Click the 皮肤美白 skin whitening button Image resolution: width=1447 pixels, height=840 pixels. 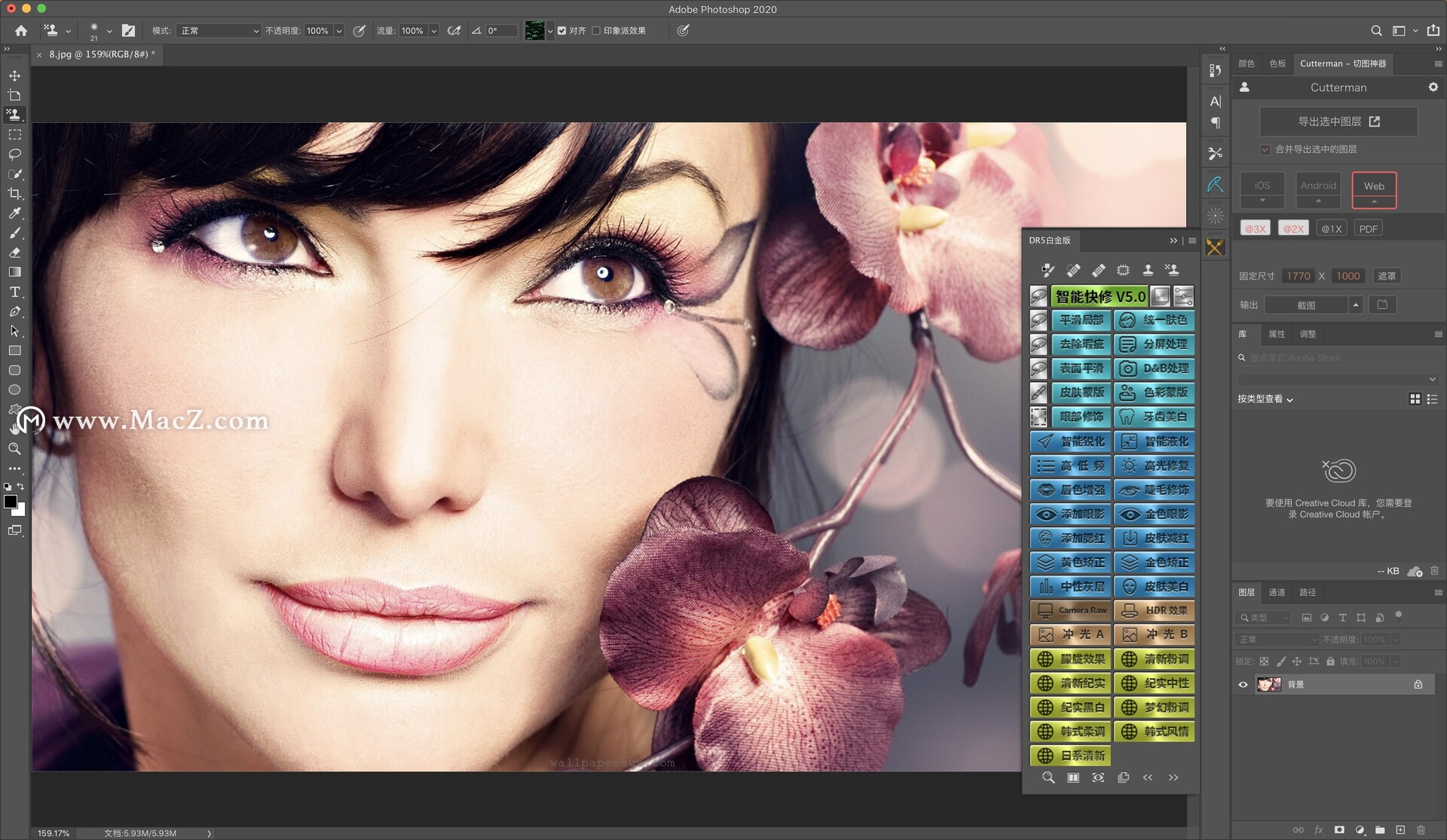pyautogui.click(x=1155, y=586)
